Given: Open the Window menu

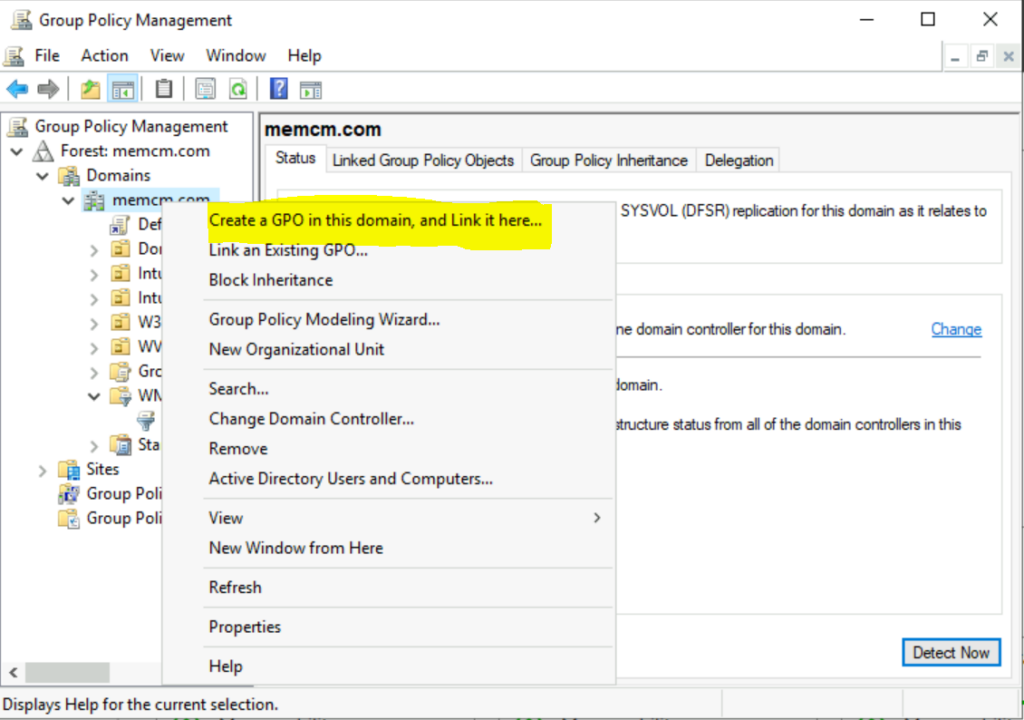Looking at the screenshot, I should coord(236,56).
